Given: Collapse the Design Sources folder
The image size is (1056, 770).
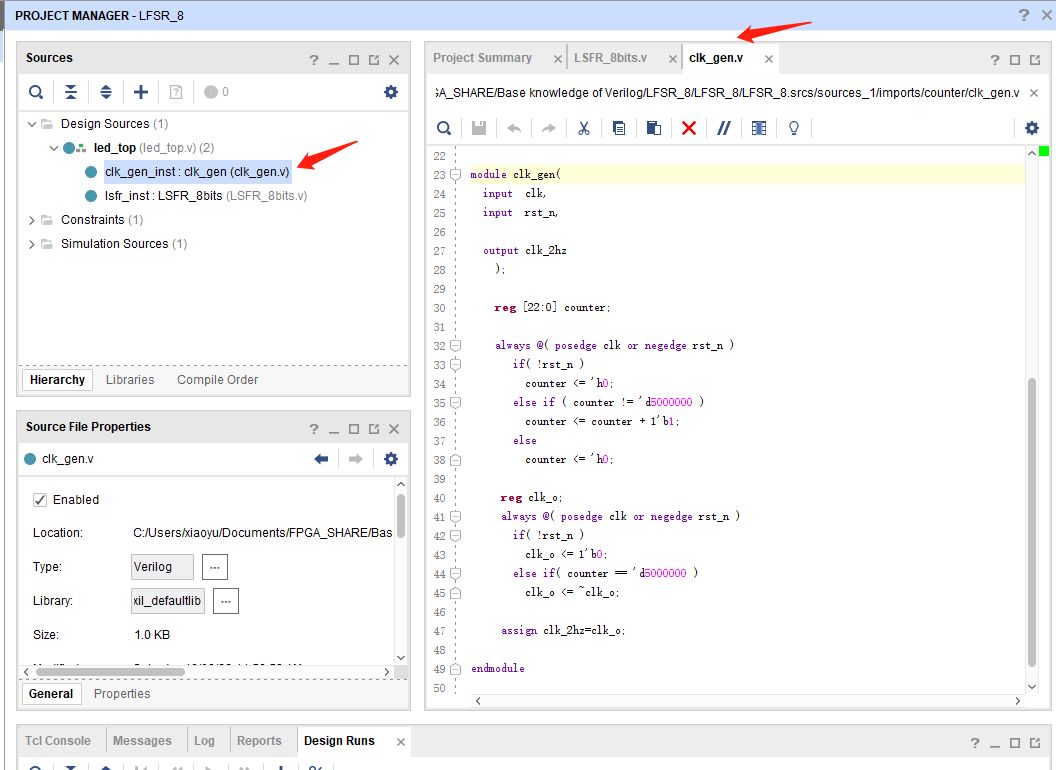Looking at the screenshot, I should tap(32, 124).
